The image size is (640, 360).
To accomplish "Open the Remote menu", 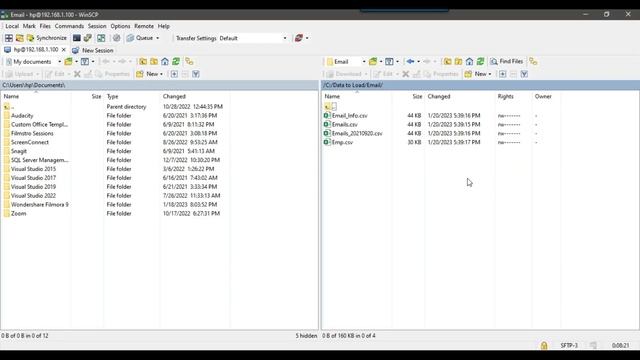I will point(144,26).
